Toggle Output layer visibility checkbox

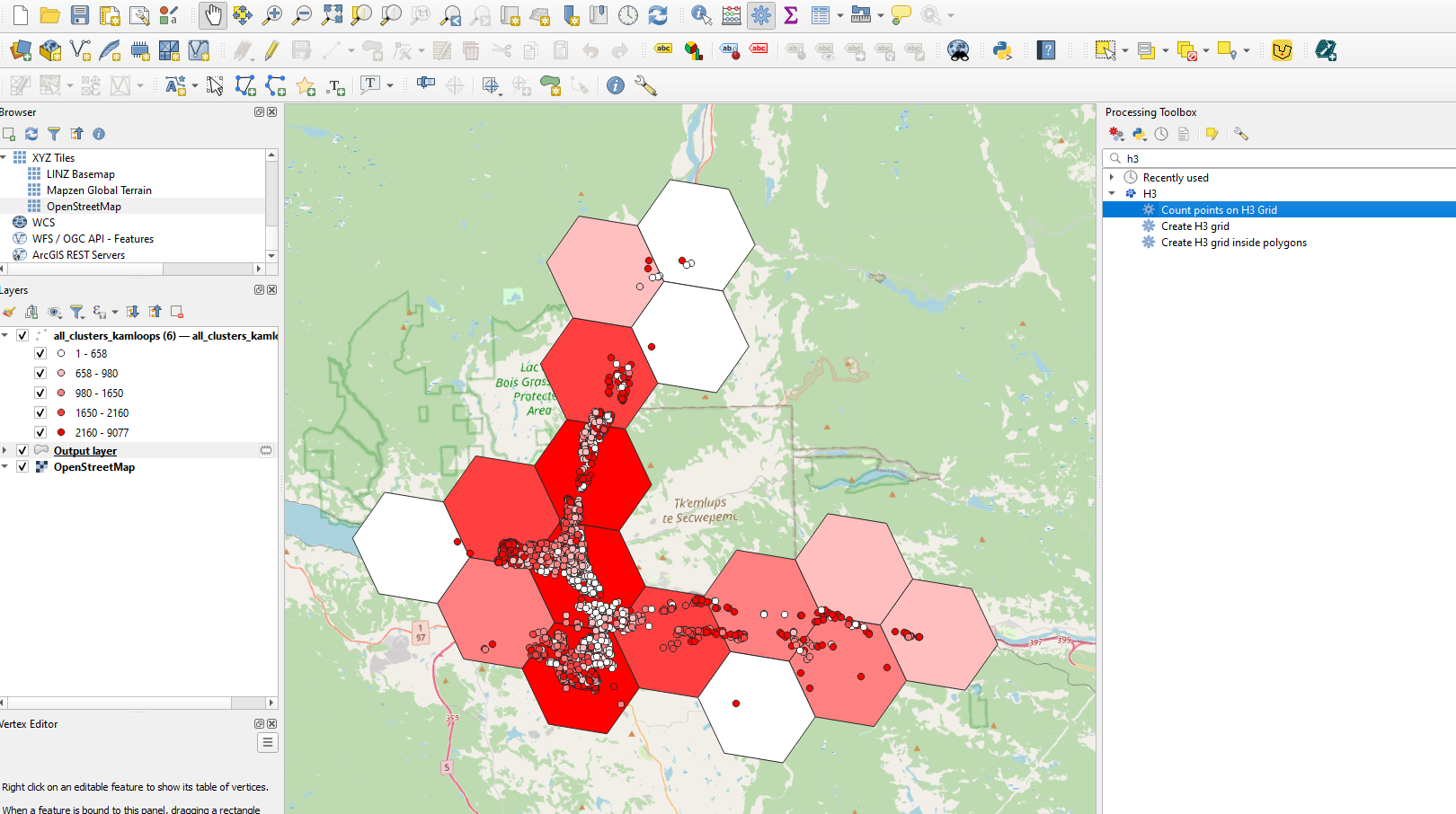(22, 450)
